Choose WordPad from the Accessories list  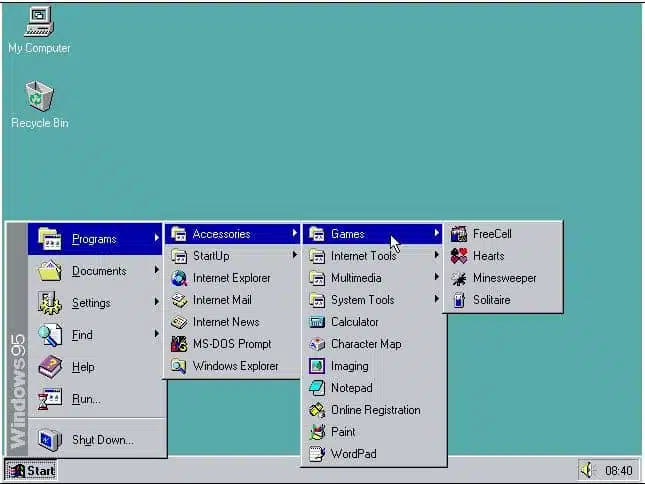(353, 454)
